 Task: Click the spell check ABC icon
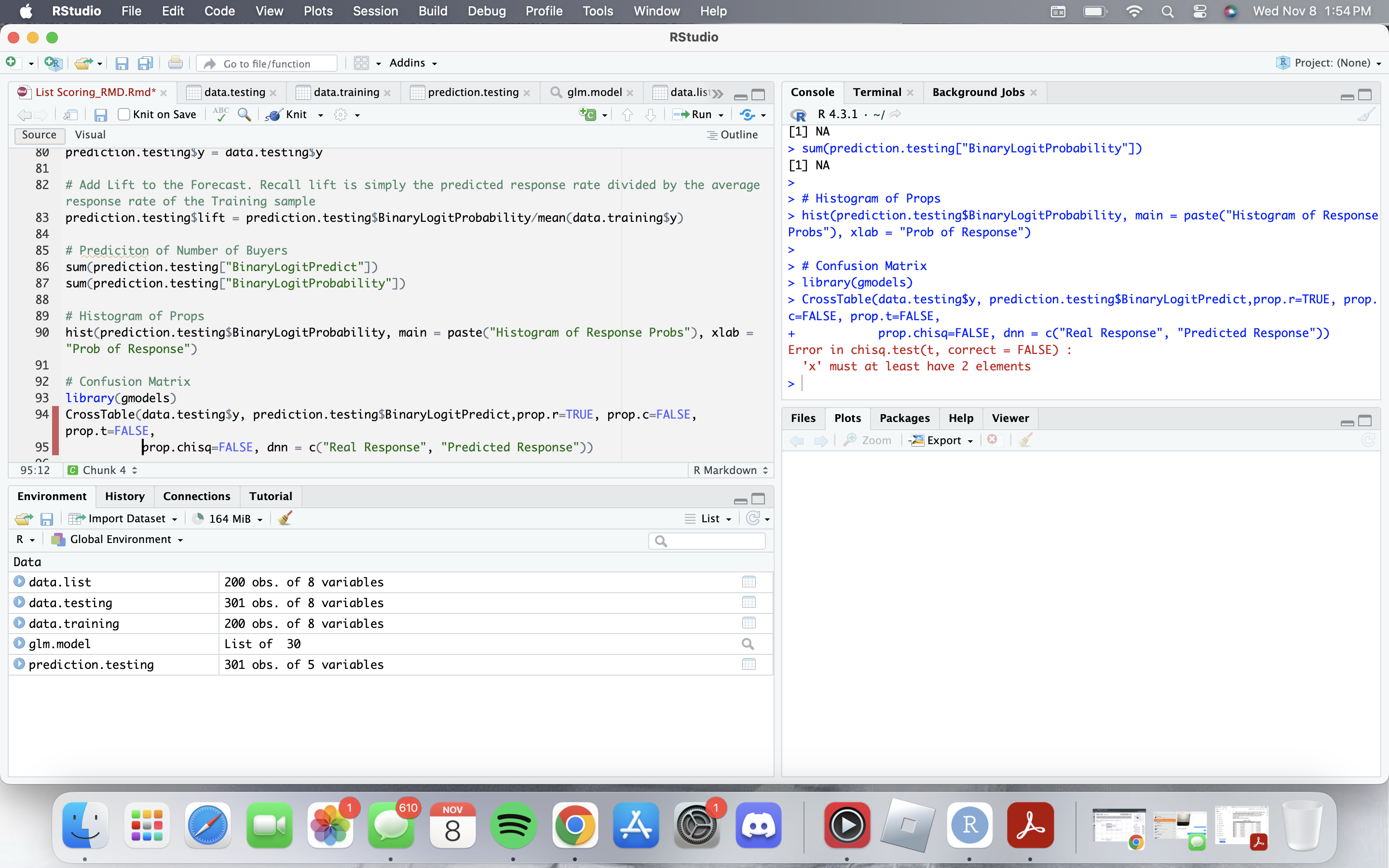click(x=220, y=114)
